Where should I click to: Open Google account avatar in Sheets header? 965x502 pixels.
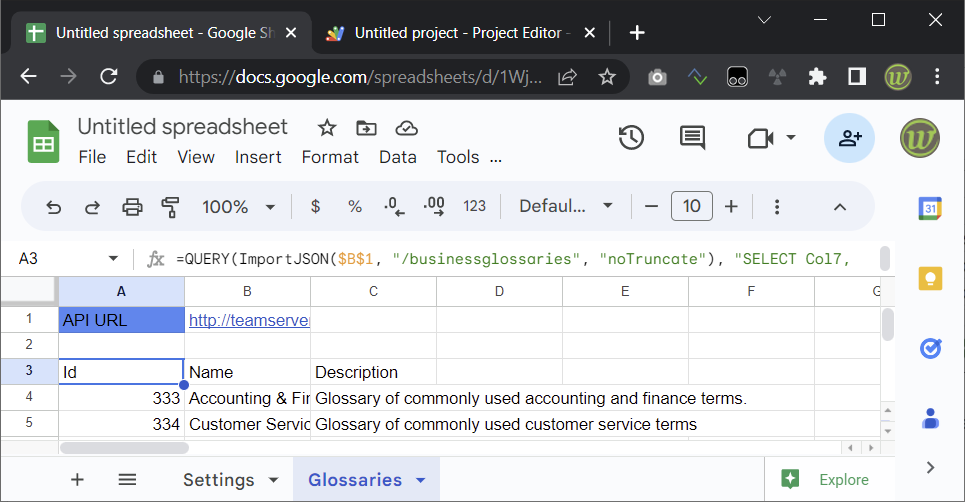coord(919,138)
